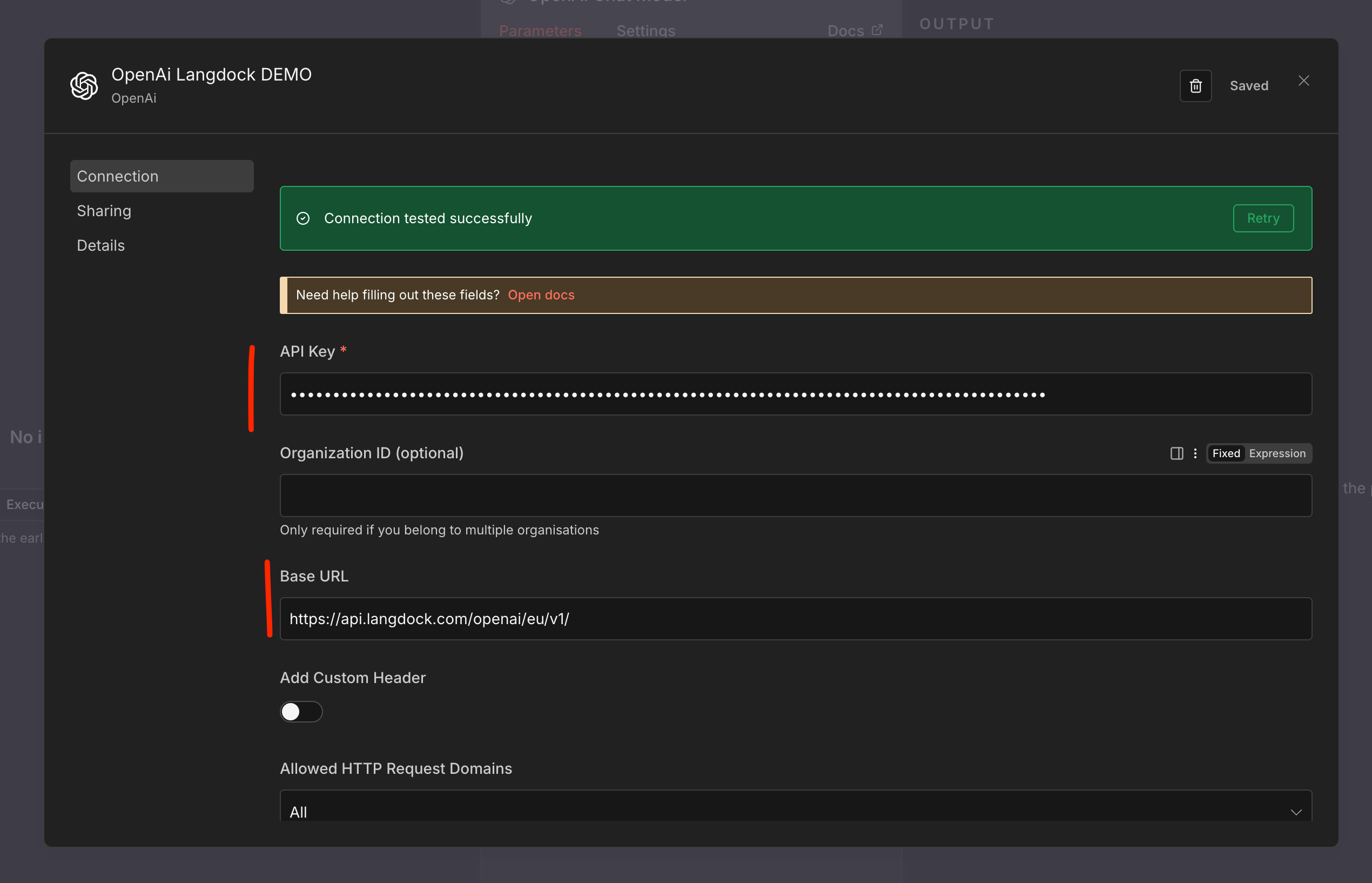Click into the API Key field
This screenshot has width=1372, height=883.
coord(795,394)
